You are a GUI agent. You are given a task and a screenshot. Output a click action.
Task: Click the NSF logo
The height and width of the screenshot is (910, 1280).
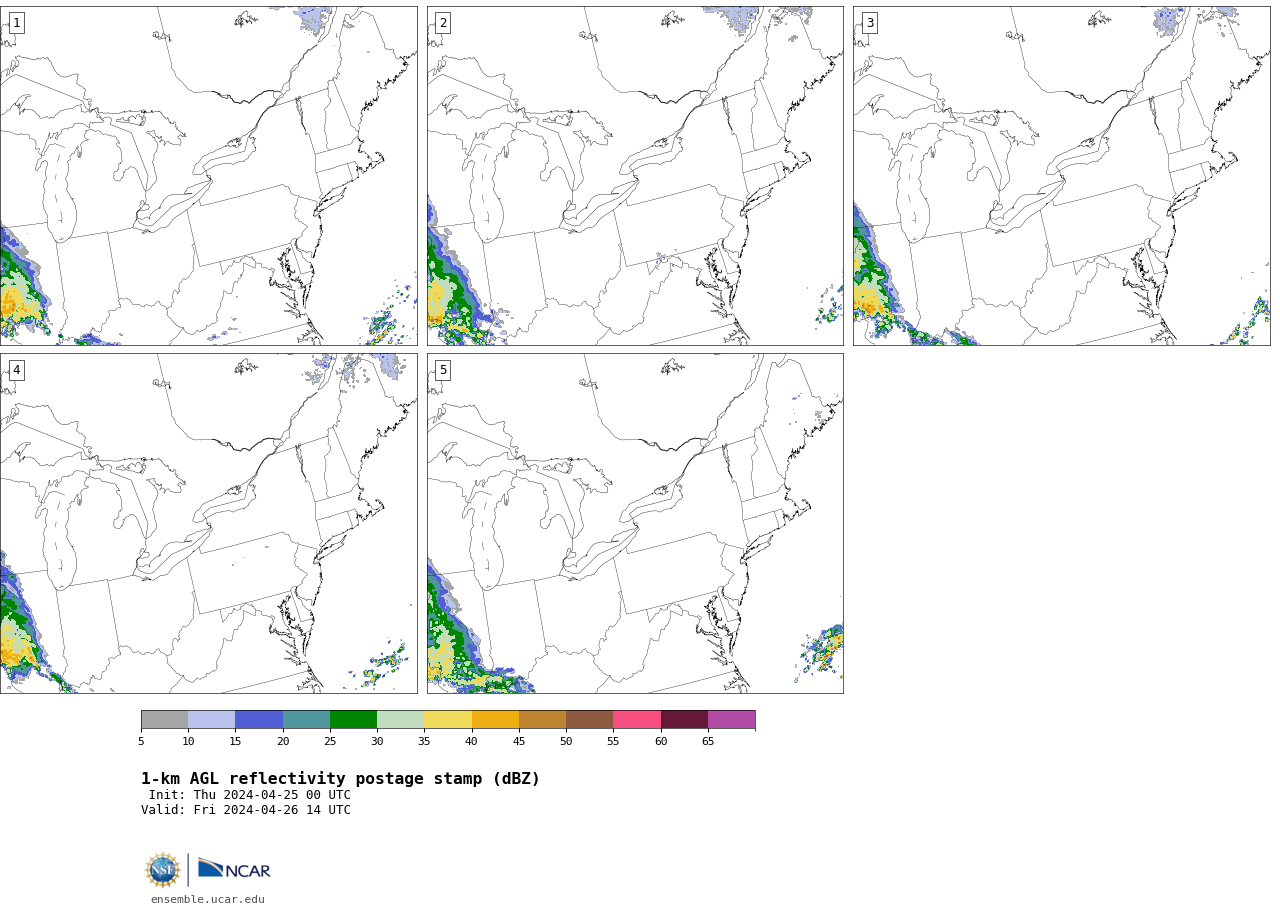163,870
